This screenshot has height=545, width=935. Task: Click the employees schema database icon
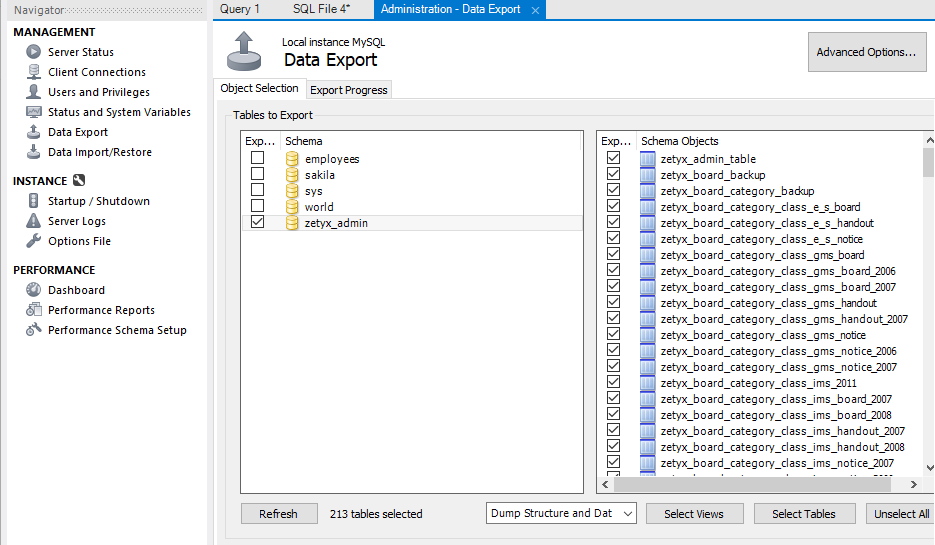[x=292, y=159]
